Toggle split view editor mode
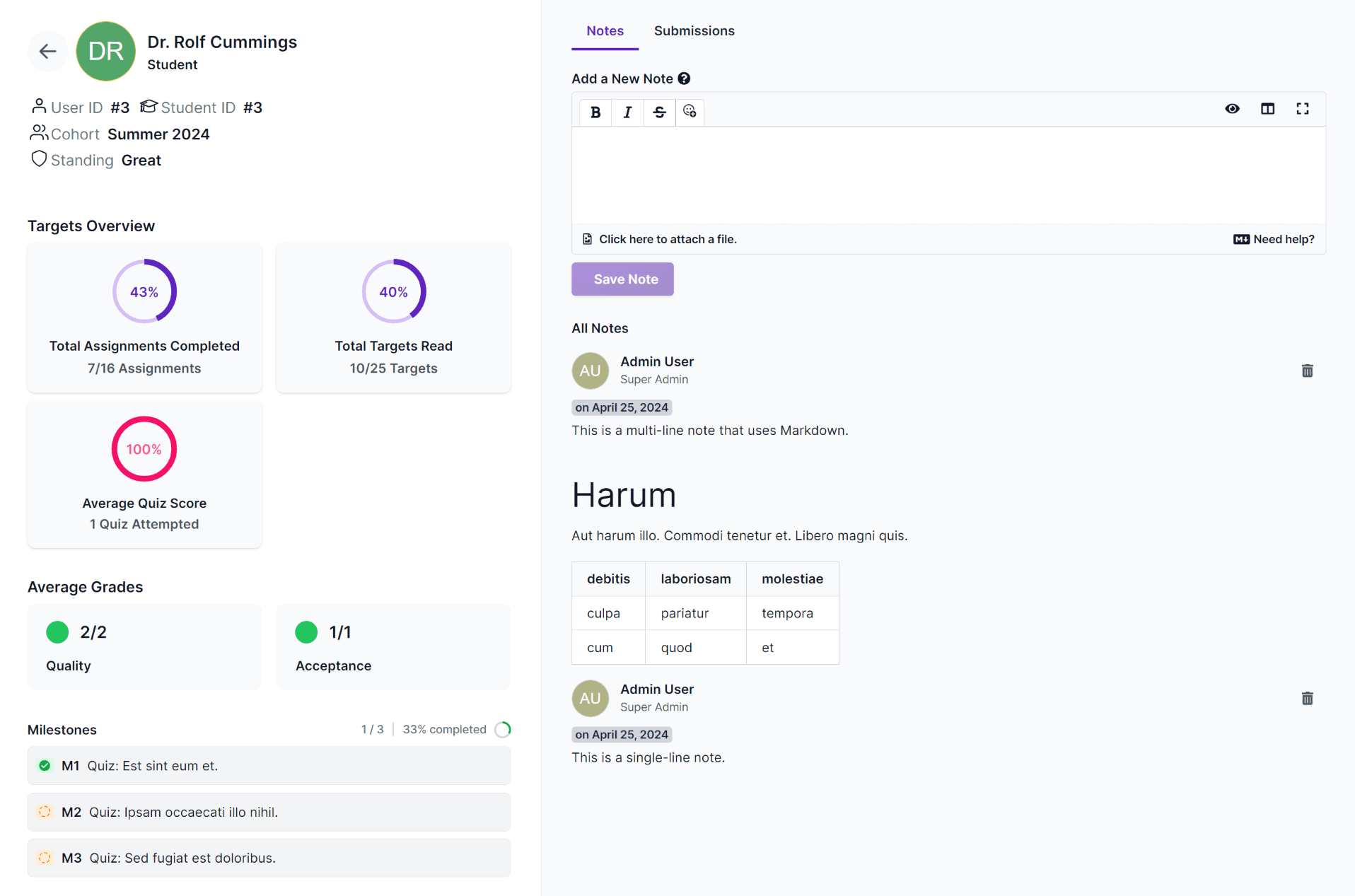The image size is (1355, 896). pyautogui.click(x=1267, y=109)
